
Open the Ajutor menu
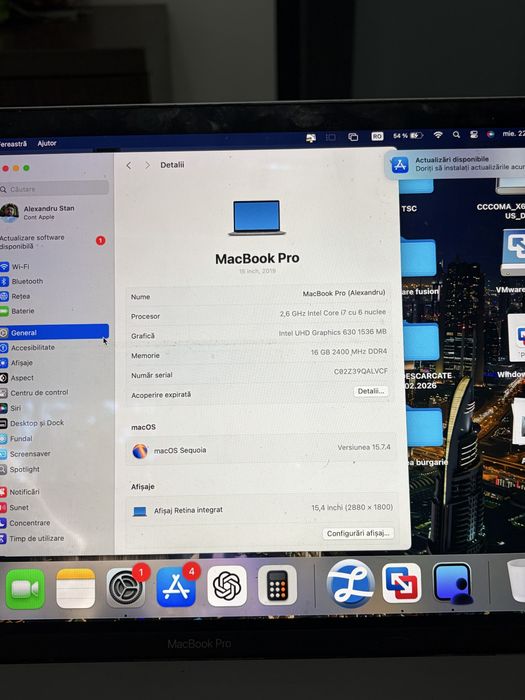[47, 143]
